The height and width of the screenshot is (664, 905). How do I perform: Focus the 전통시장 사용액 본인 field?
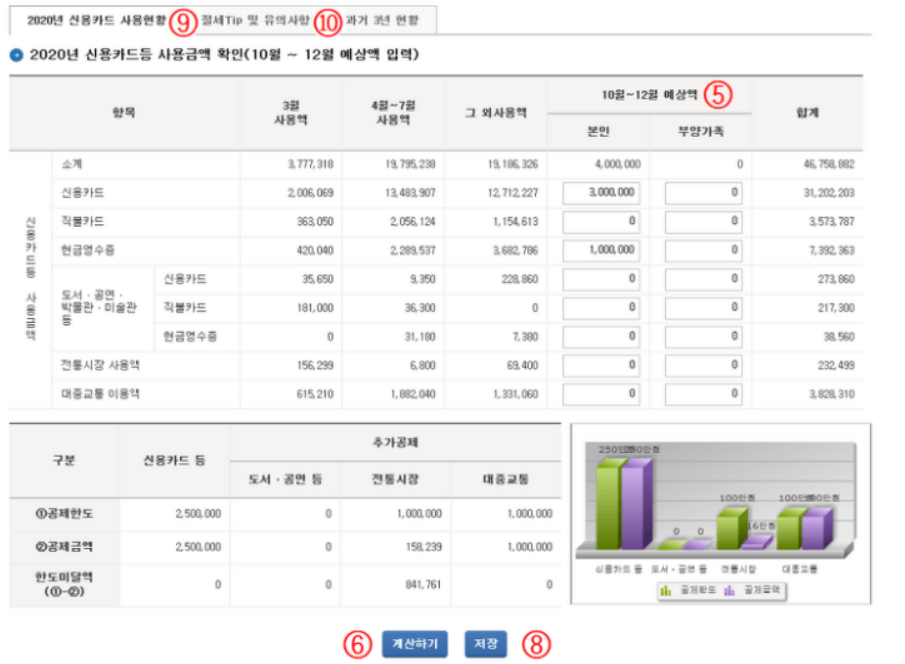(601, 365)
